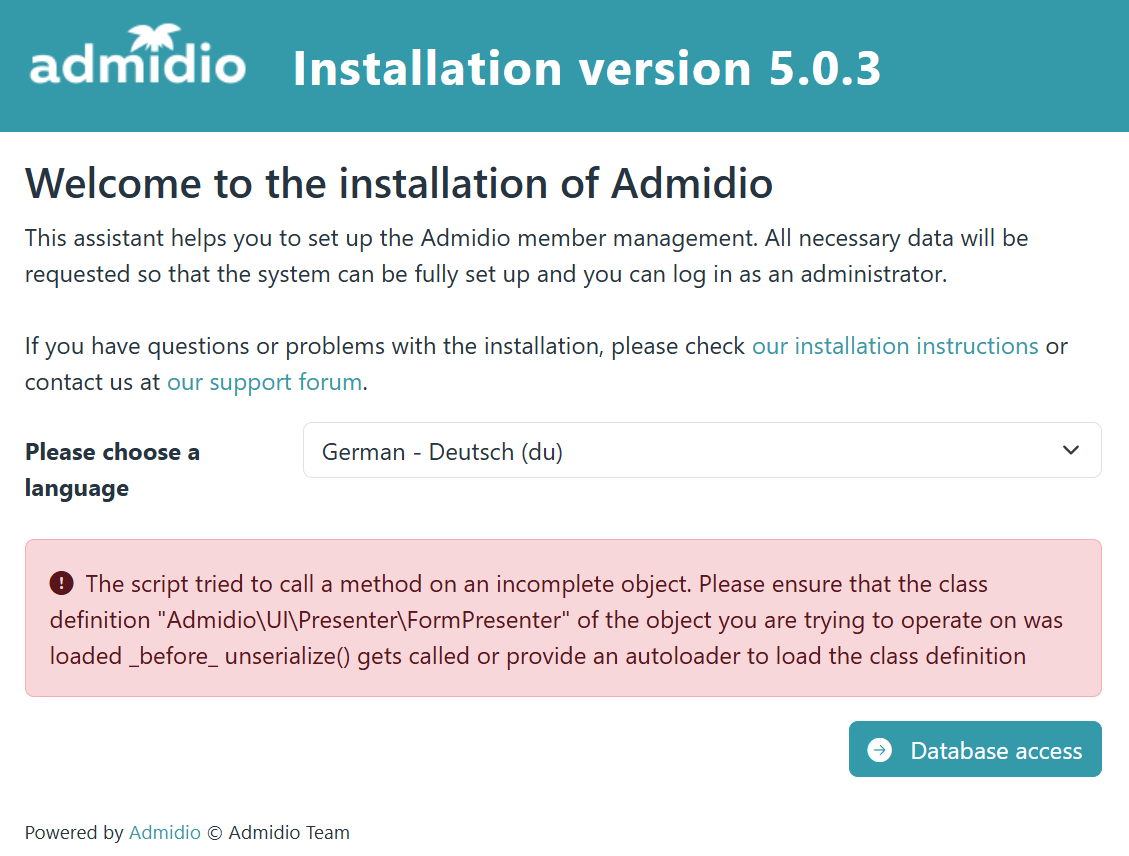Click the "Admidio\UI\Presenter\FormPresenter" class name in the error
The image size is (1129, 856).
pyautogui.click(x=367, y=620)
